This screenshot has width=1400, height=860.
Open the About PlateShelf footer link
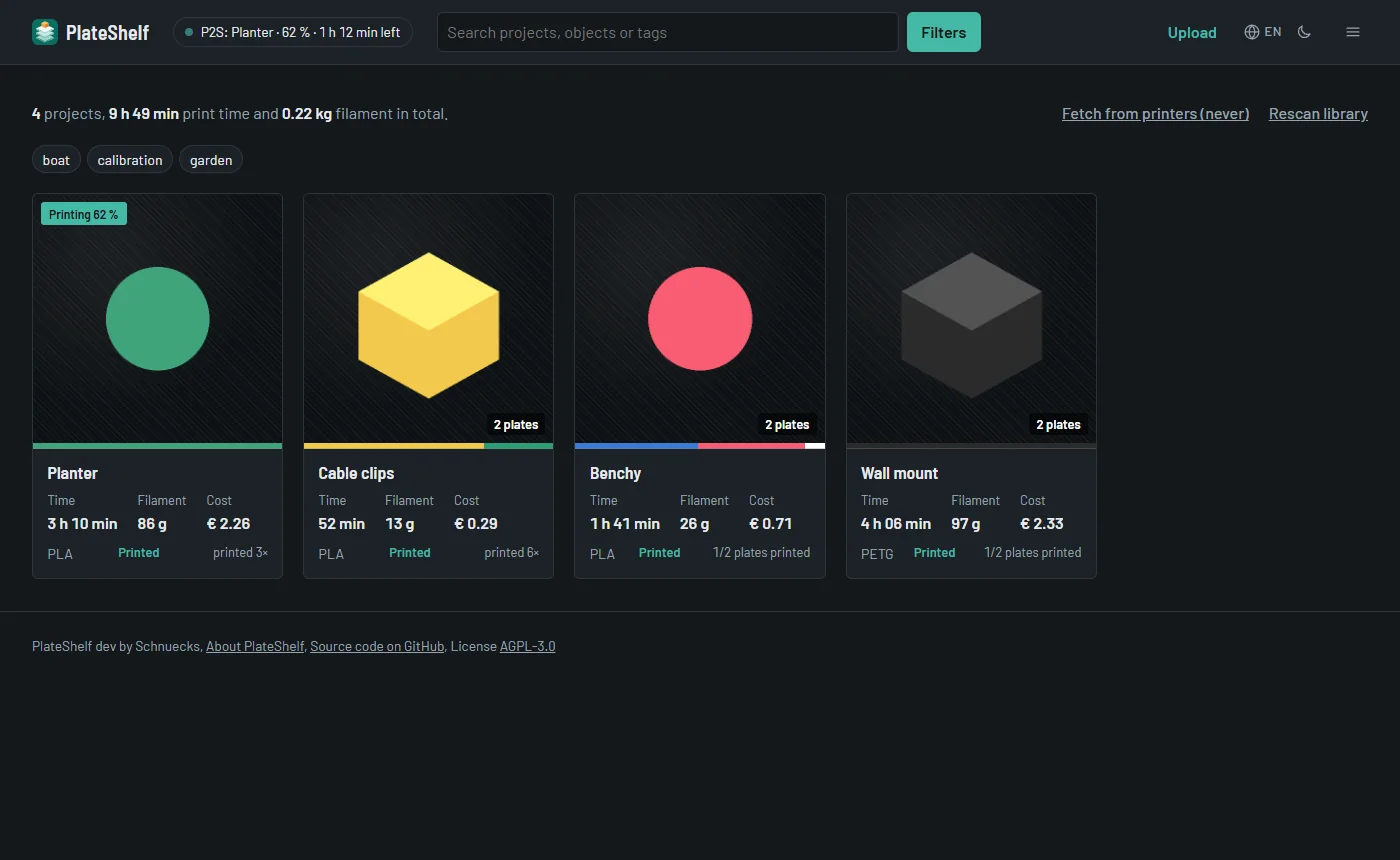point(255,646)
